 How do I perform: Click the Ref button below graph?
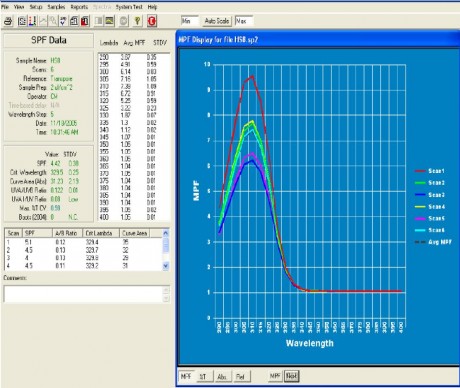click(240, 377)
